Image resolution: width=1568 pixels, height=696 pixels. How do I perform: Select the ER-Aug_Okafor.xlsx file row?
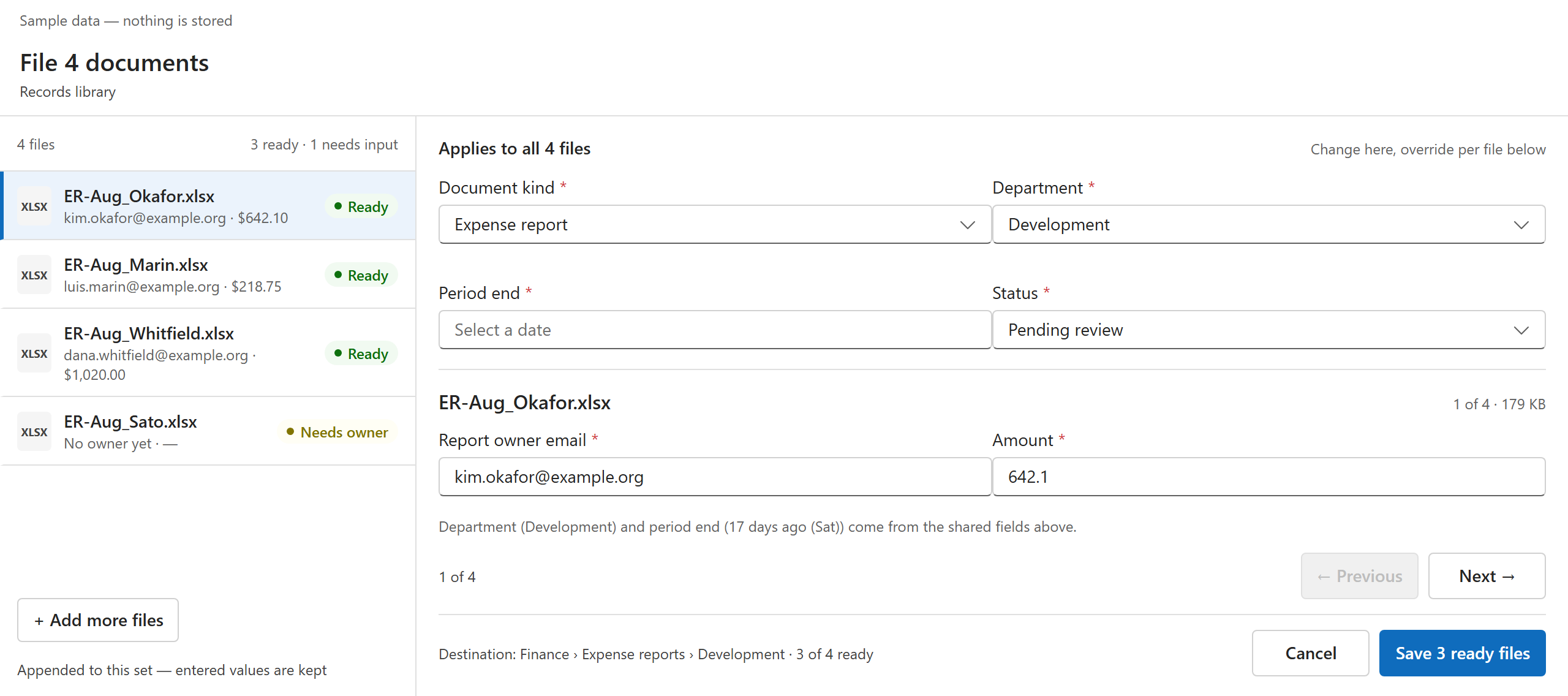click(208, 206)
